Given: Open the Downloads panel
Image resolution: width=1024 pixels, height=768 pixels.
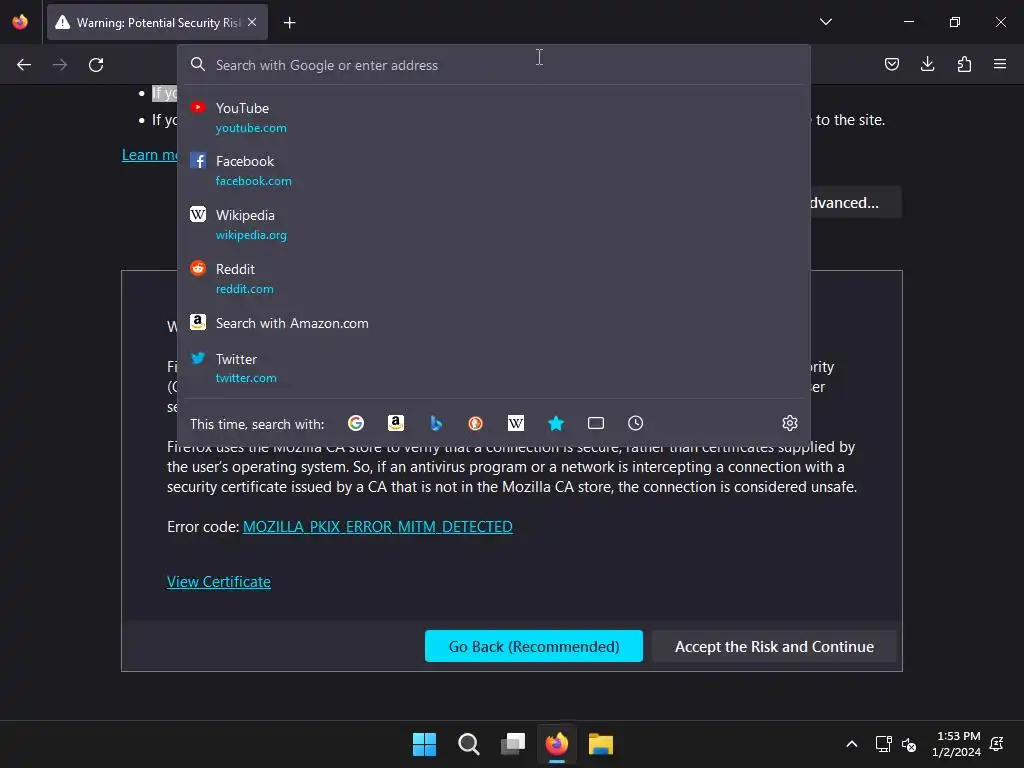Looking at the screenshot, I should (927, 64).
